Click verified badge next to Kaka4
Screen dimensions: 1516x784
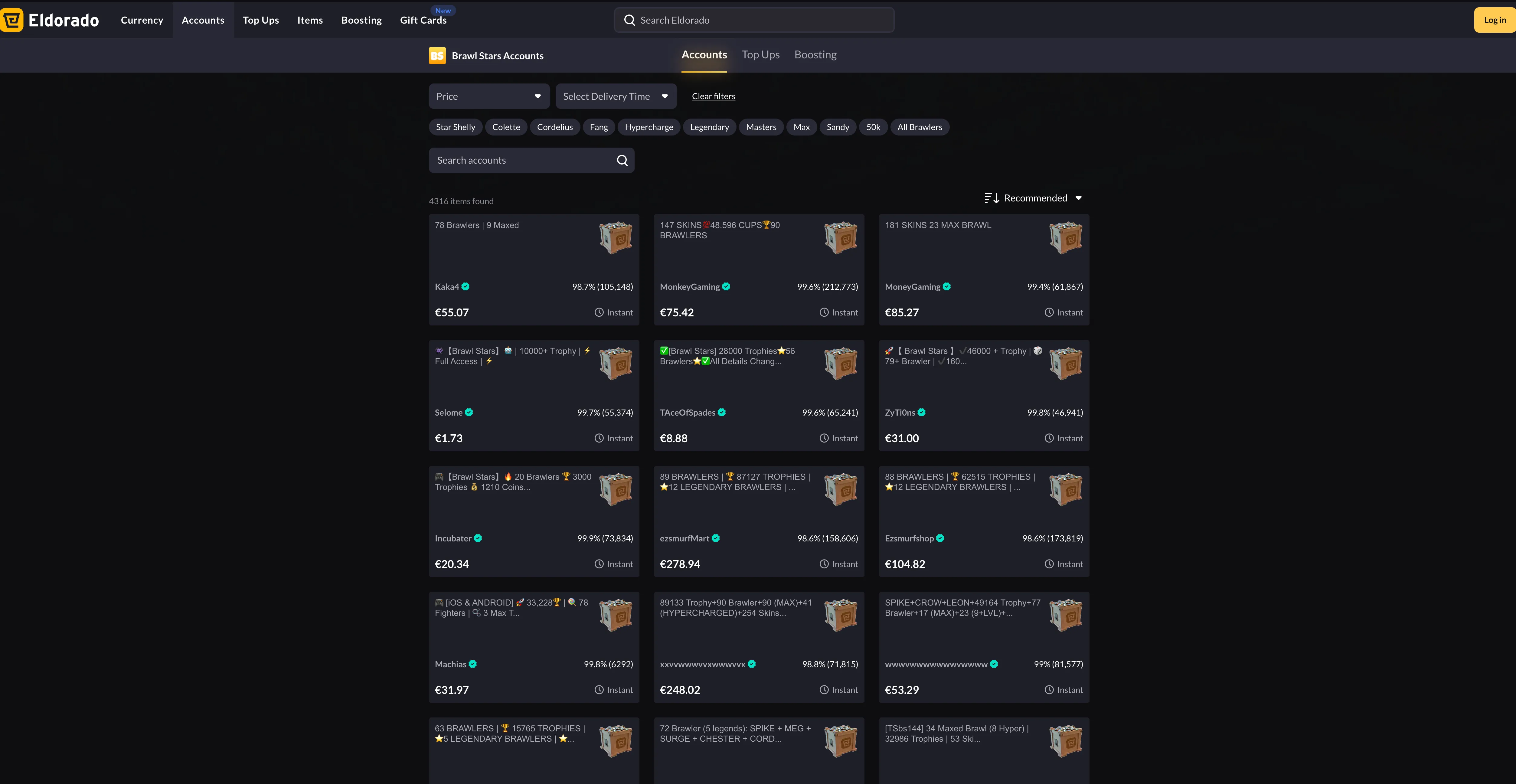[466, 287]
